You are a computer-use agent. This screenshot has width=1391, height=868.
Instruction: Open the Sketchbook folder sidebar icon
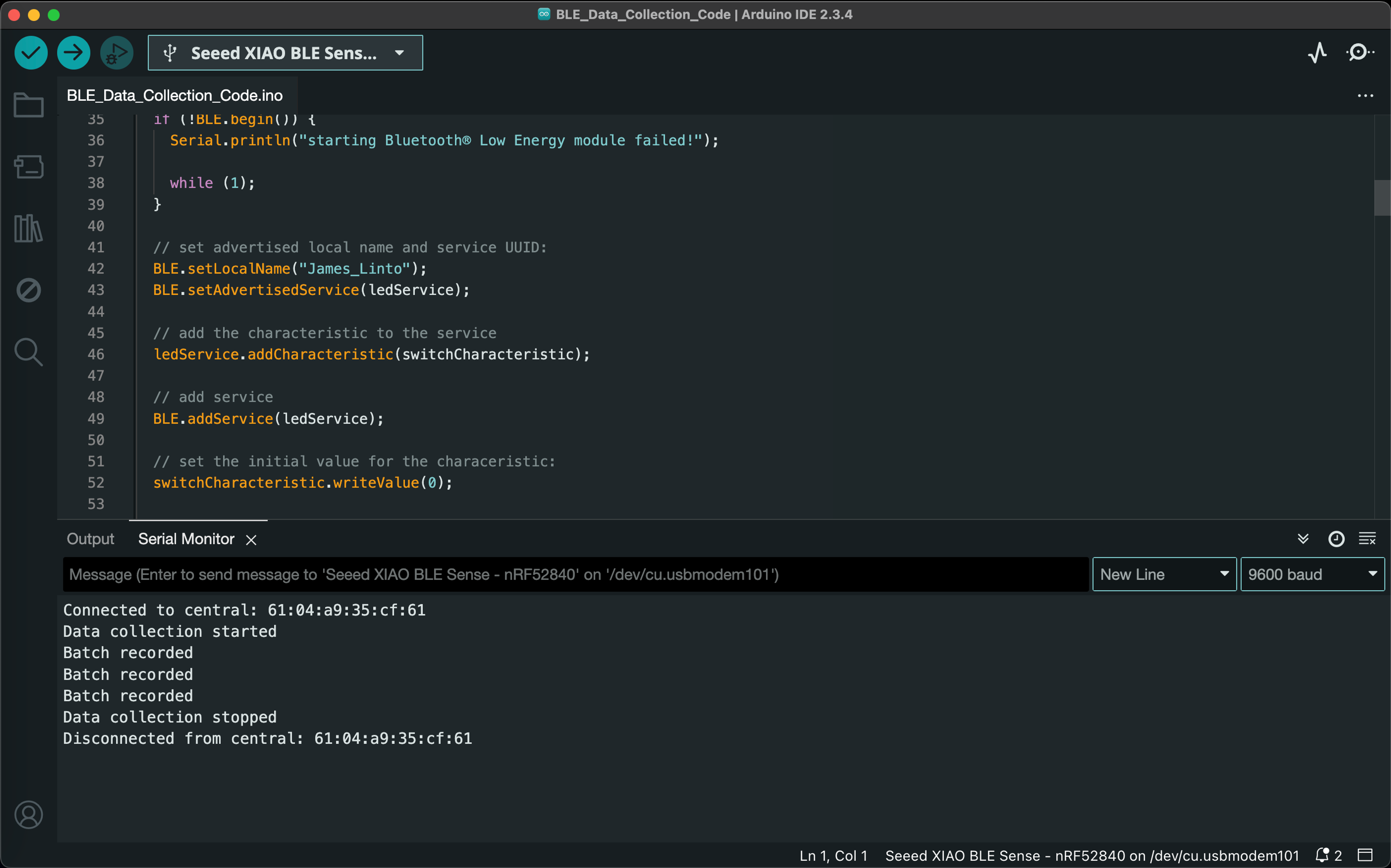(28, 106)
